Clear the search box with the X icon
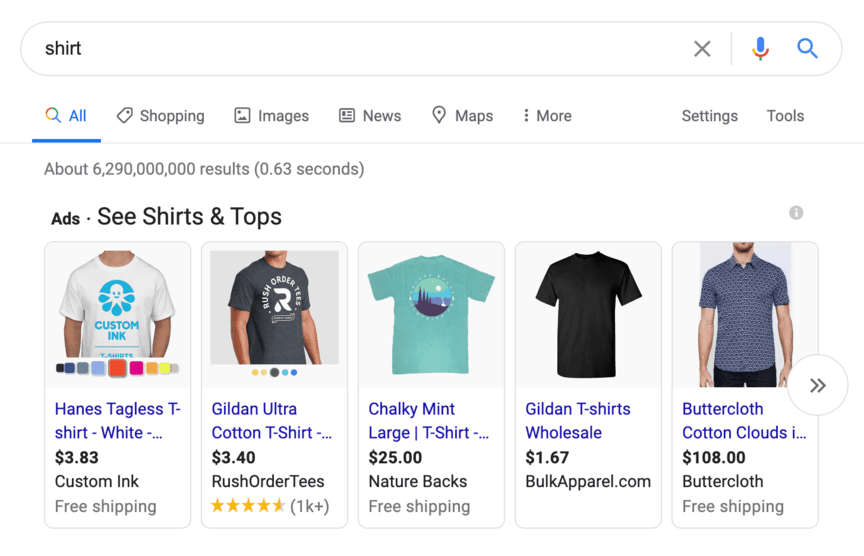Screen dimensions: 864x556 point(702,48)
